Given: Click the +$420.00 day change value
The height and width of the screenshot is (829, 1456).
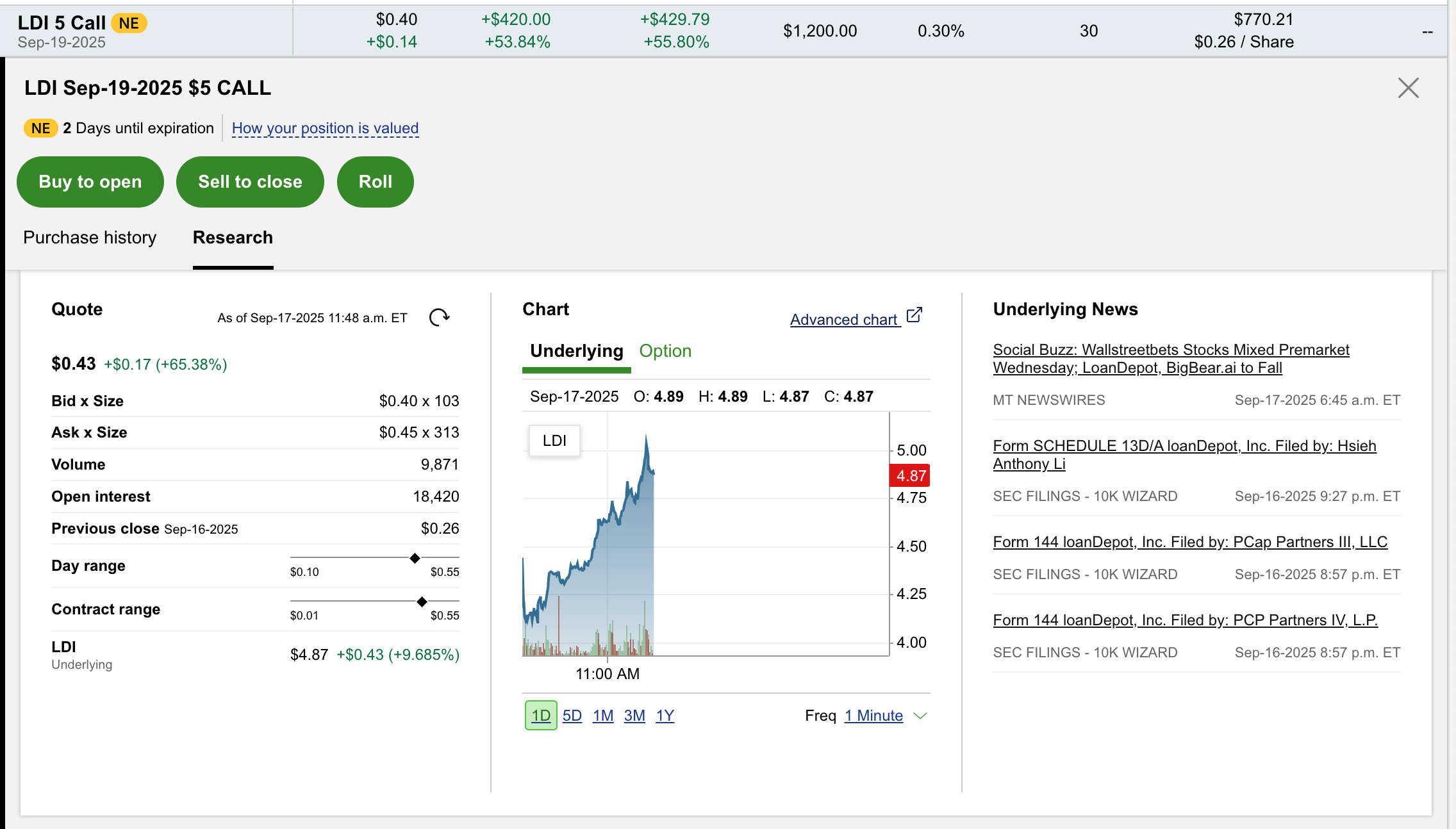Looking at the screenshot, I should tap(516, 19).
